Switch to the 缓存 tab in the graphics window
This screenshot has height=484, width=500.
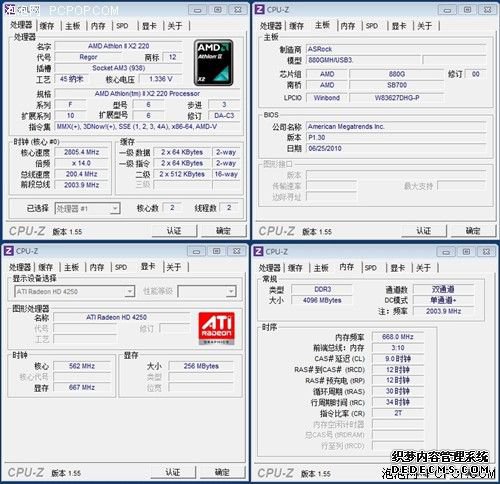[46, 267]
